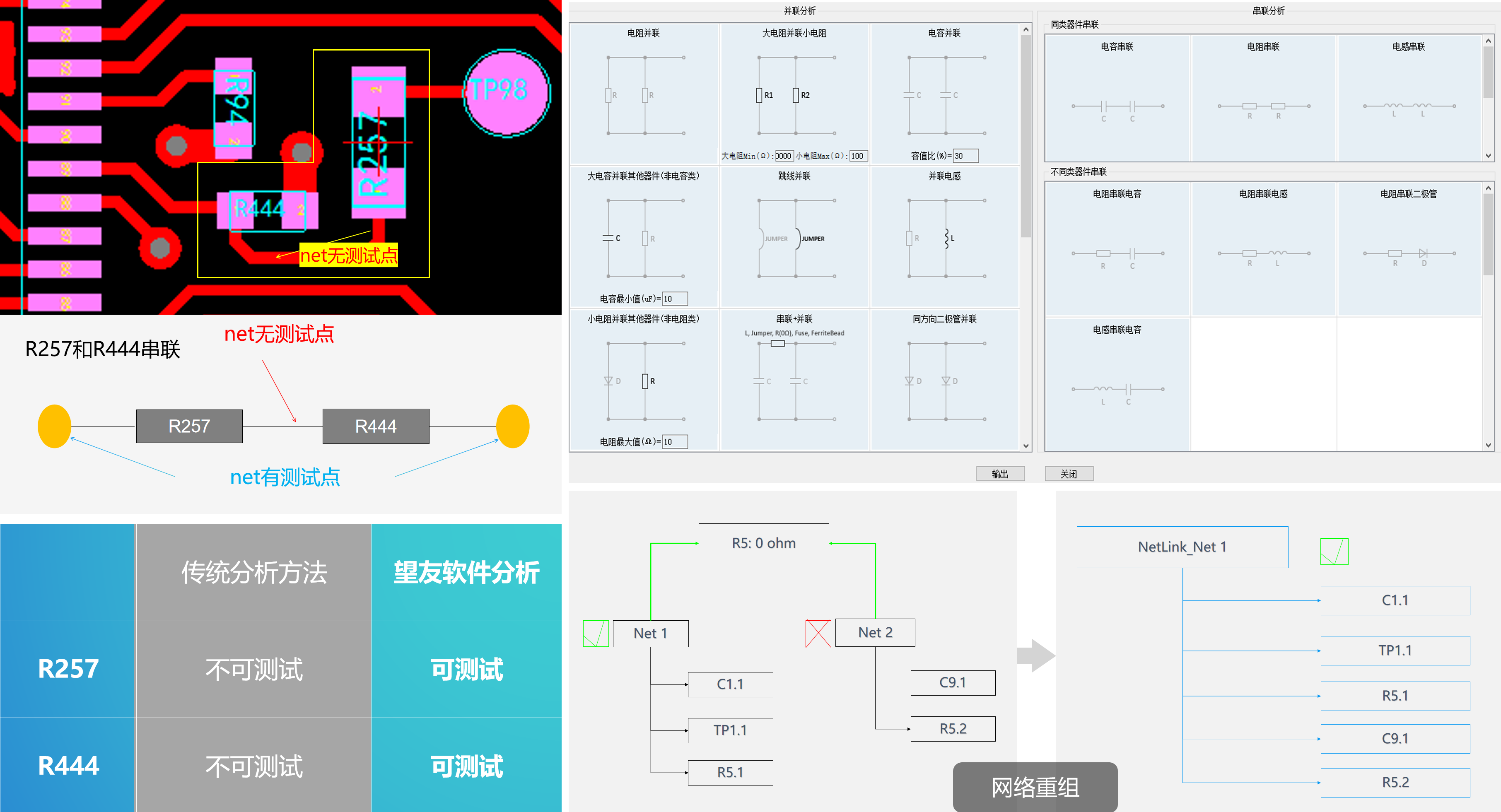Select the NetLink_Net 1 root node
This screenshot has height=812, width=1501.
1182,547
